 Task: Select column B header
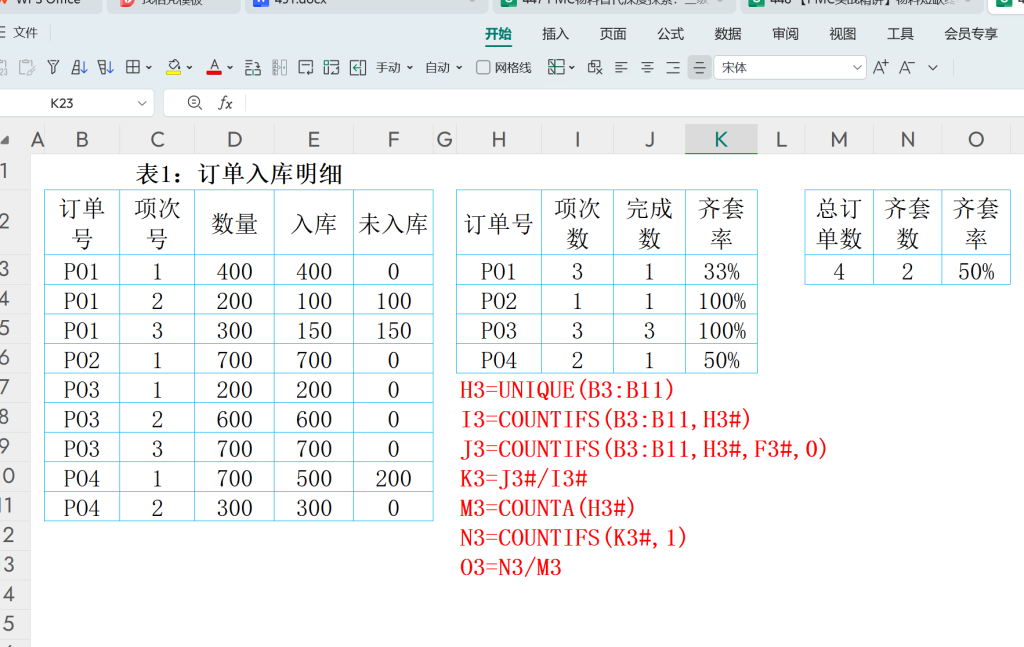point(82,139)
